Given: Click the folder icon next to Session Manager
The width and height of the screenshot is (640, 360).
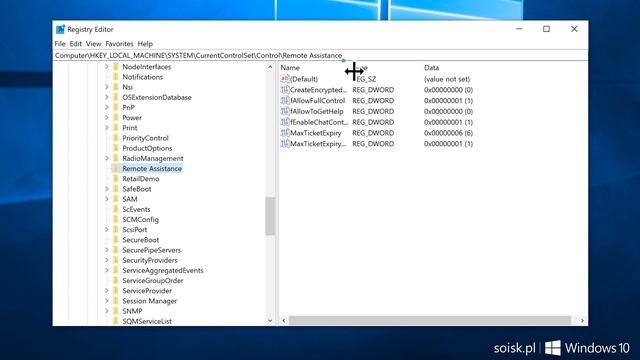Looking at the screenshot, I should click(116, 301).
